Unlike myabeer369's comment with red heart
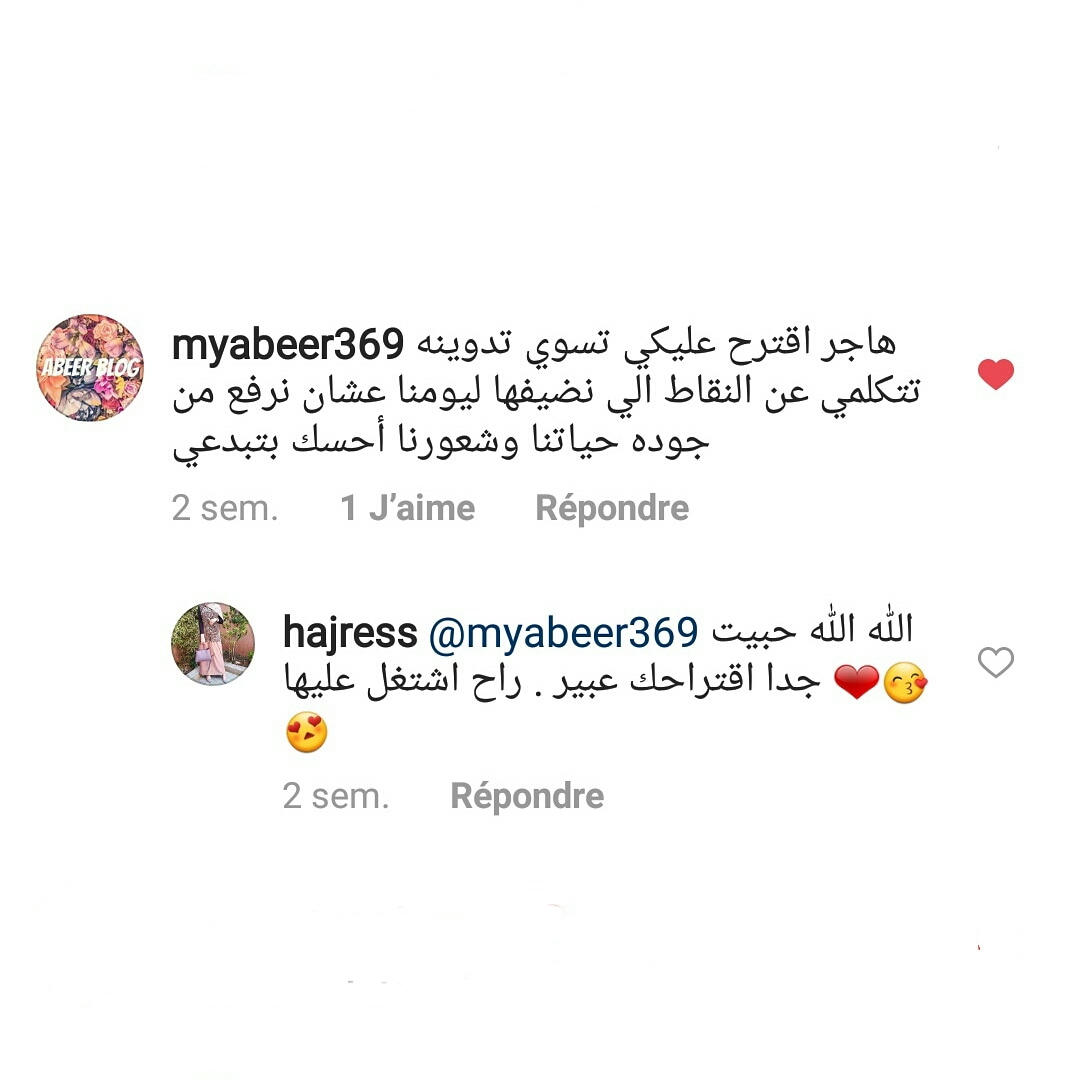Viewport: 1080px width, 1080px height. click(996, 374)
